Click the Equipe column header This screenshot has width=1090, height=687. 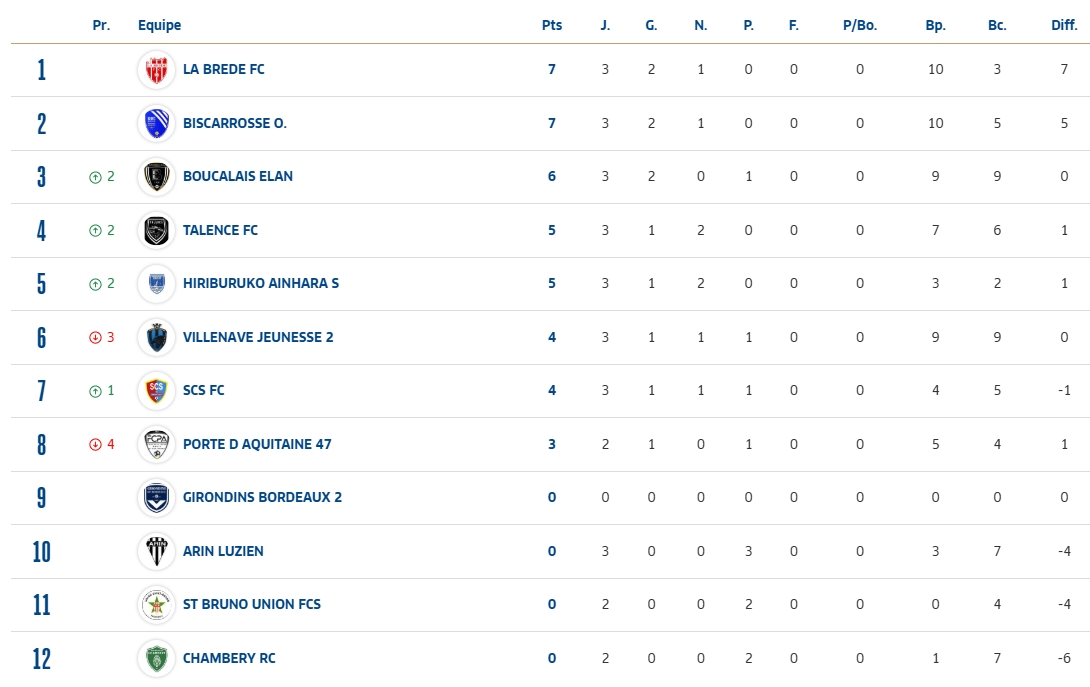tap(159, 26)
